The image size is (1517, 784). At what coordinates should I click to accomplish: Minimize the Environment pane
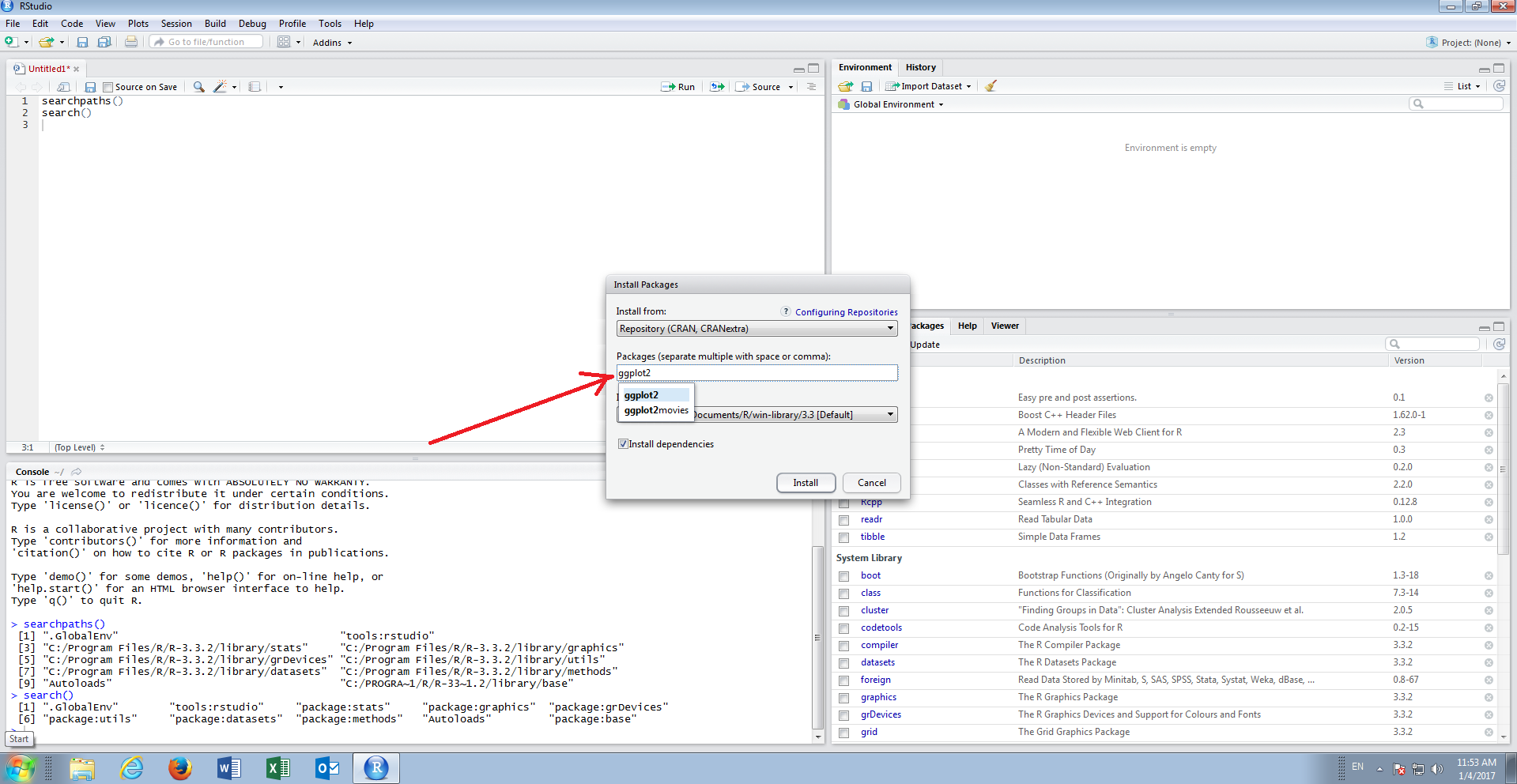(x=1485, y=69)
